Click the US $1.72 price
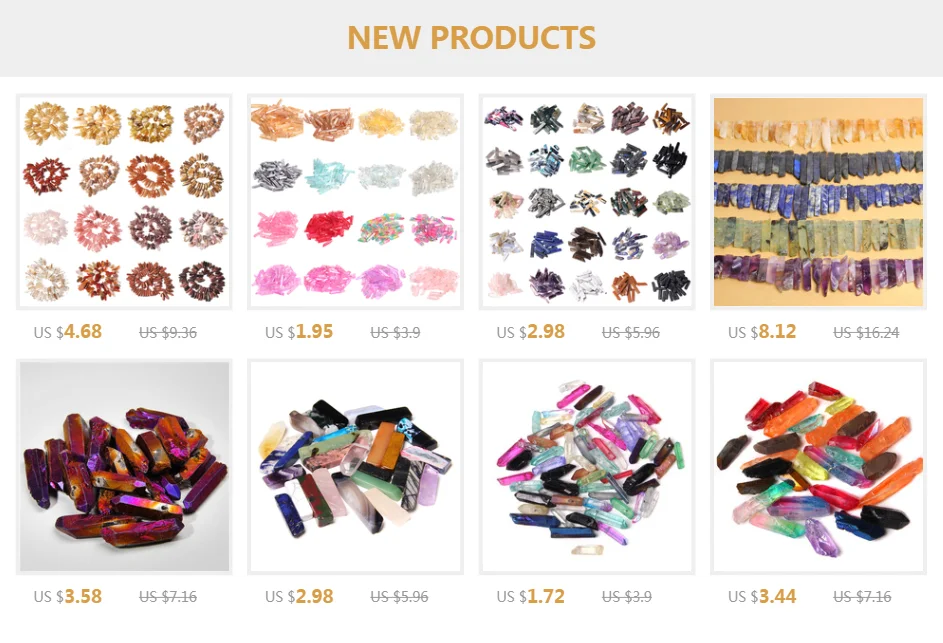 tap(530, 596)
